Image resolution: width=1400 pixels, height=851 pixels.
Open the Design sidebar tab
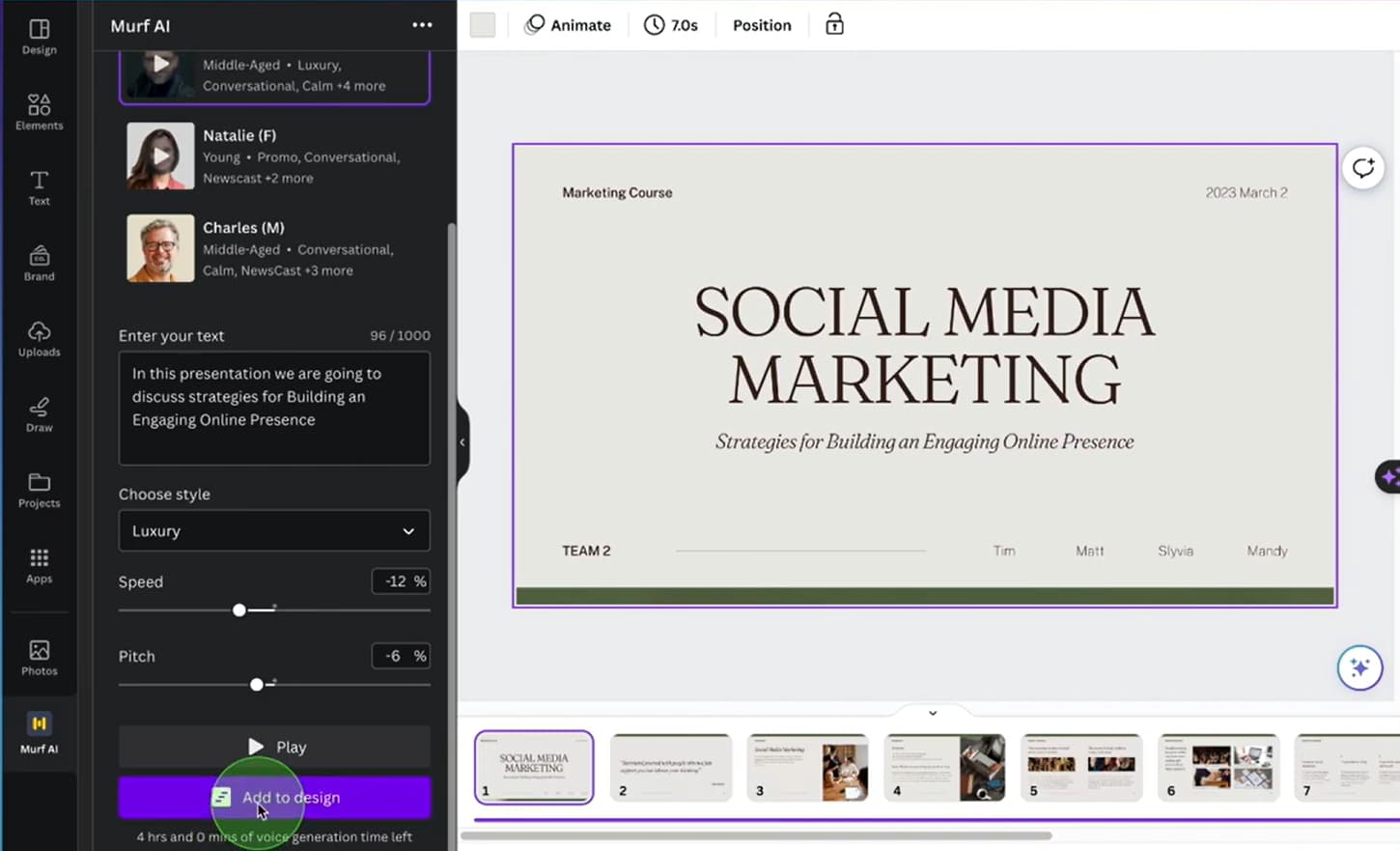point(40,37)
